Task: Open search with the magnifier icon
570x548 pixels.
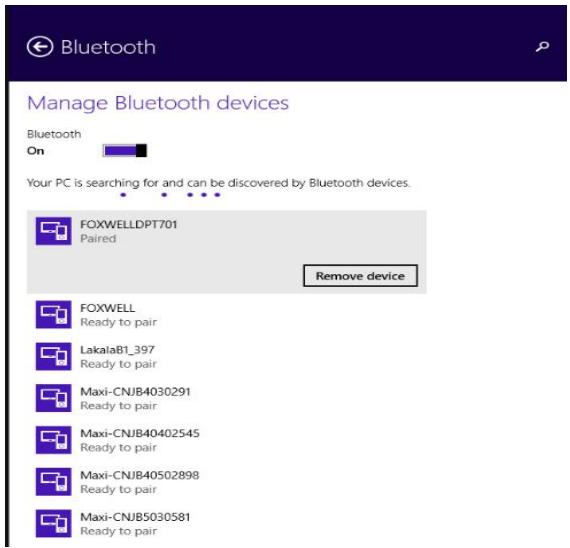Action: coord(542,47)
